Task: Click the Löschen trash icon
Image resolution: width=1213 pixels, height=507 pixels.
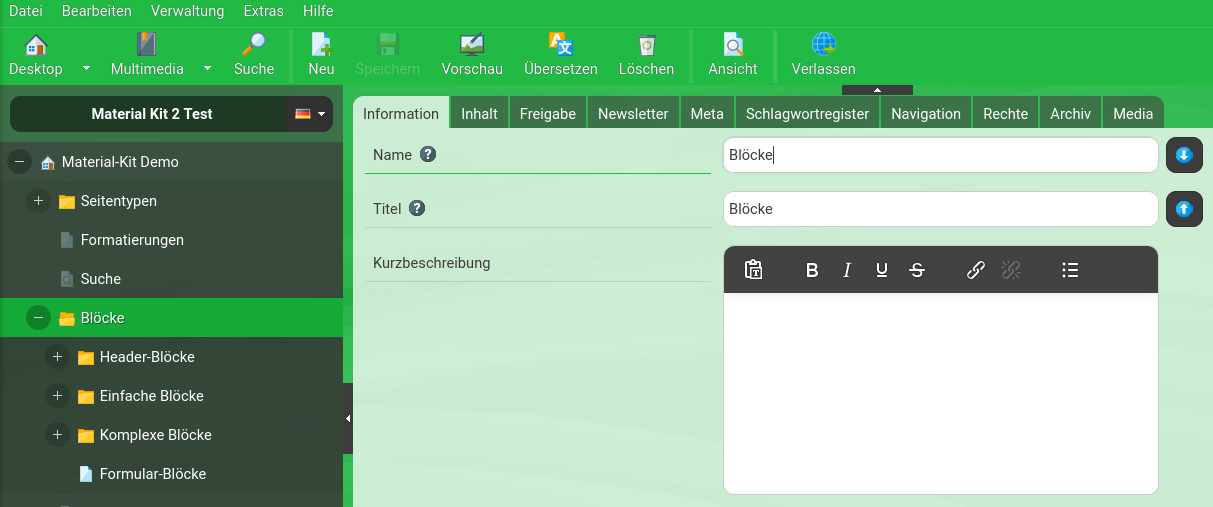Action: (x=646, y=46)
